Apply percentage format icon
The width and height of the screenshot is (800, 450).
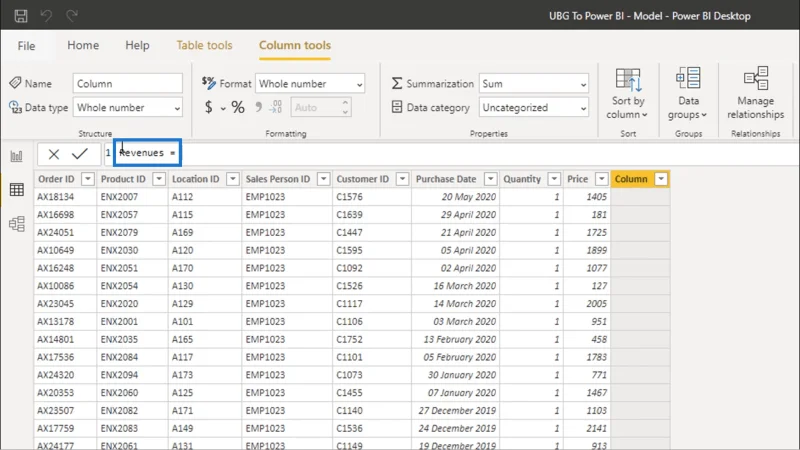pyautogui.click(x=238, y=107)
